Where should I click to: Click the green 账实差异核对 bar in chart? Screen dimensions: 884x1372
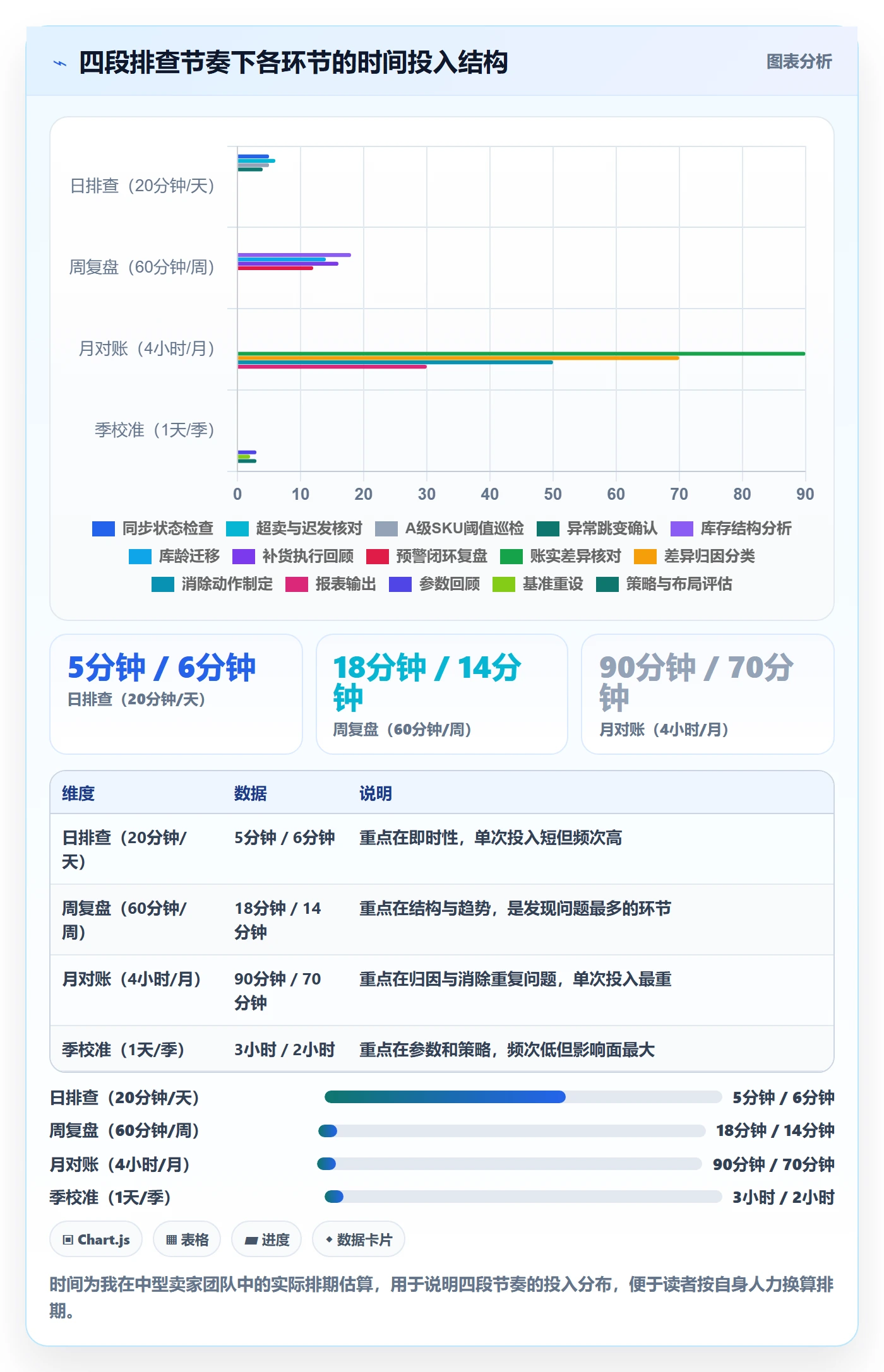tap(521, 353)
